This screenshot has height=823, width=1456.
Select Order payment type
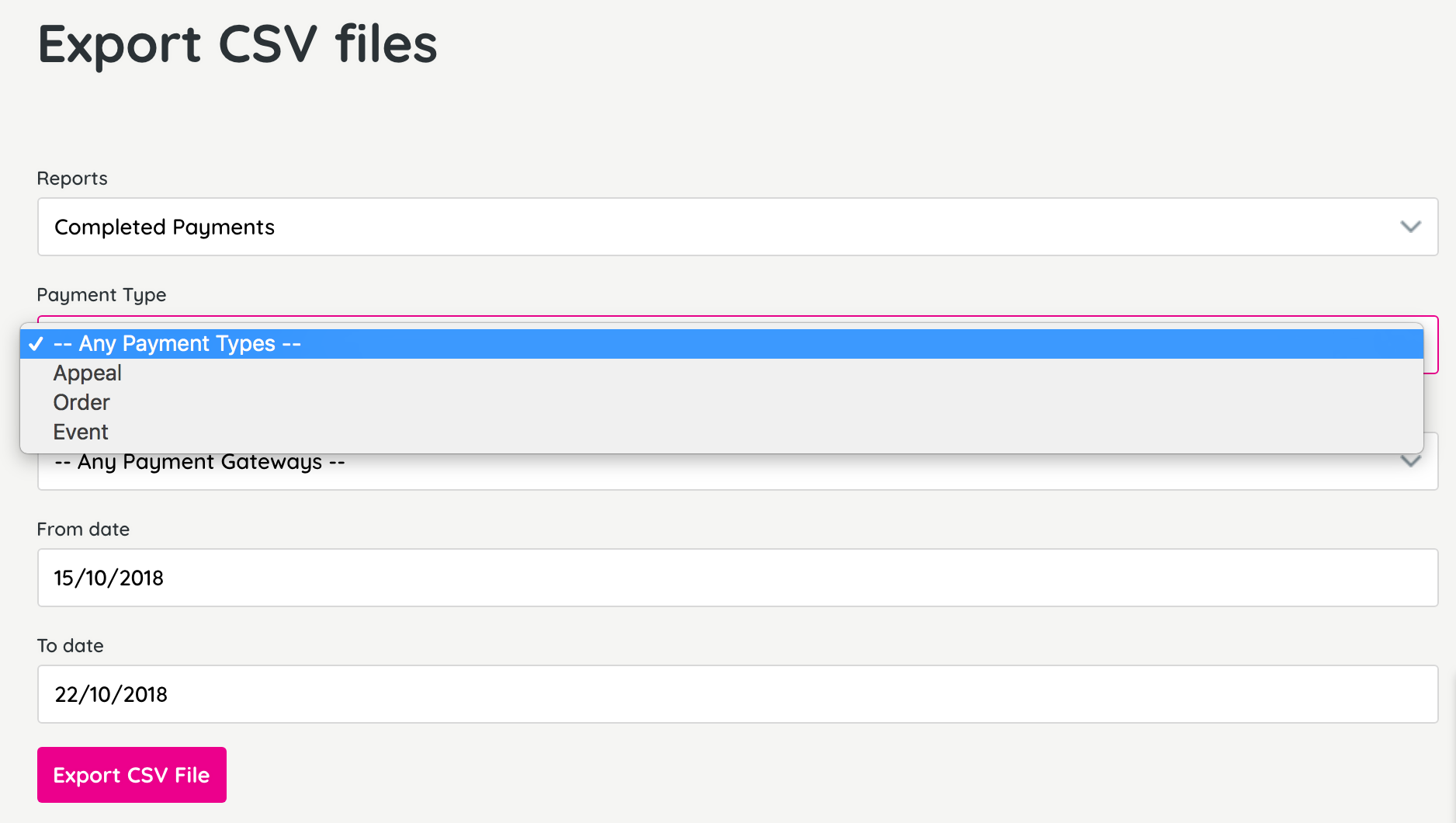tap(81, 402)
